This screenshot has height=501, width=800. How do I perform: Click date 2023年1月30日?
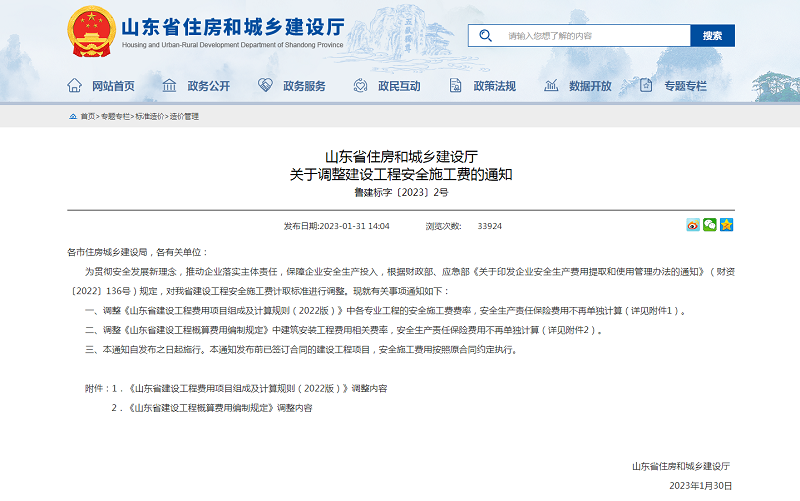click(x=701, y=486)
